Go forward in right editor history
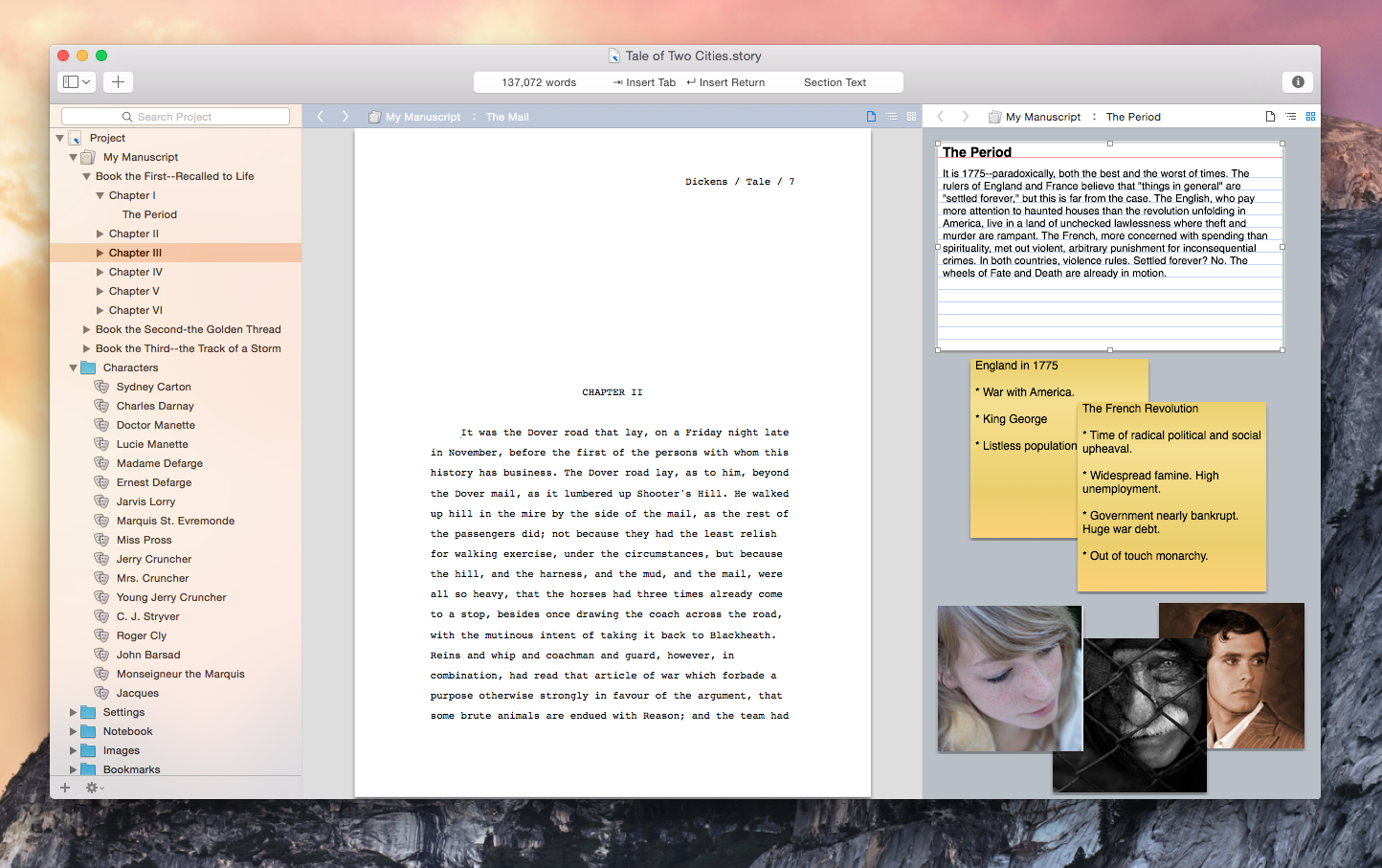Image resolution: width=1382 pixels, height=868 pixels. (965, 117)
